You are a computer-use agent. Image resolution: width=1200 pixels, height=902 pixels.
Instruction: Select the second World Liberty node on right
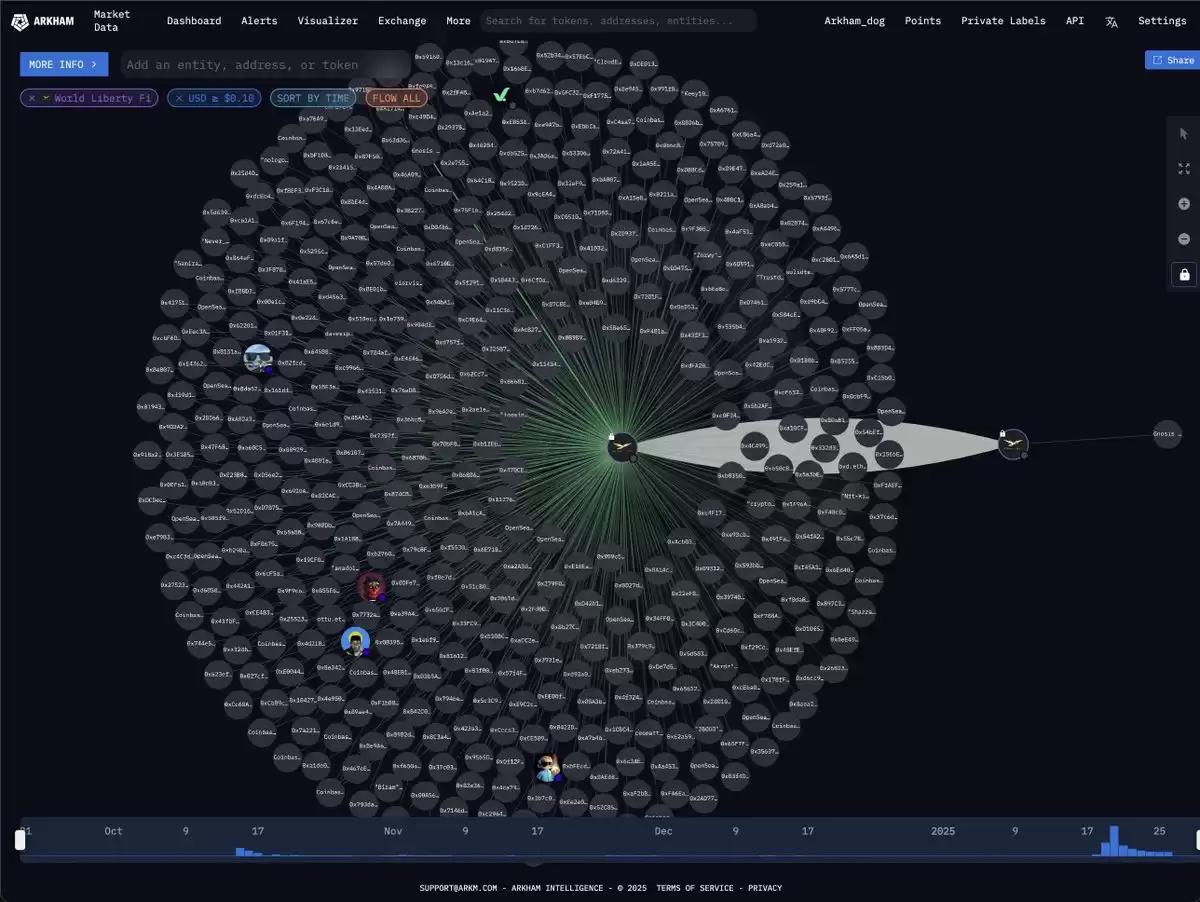(1013, 444)
